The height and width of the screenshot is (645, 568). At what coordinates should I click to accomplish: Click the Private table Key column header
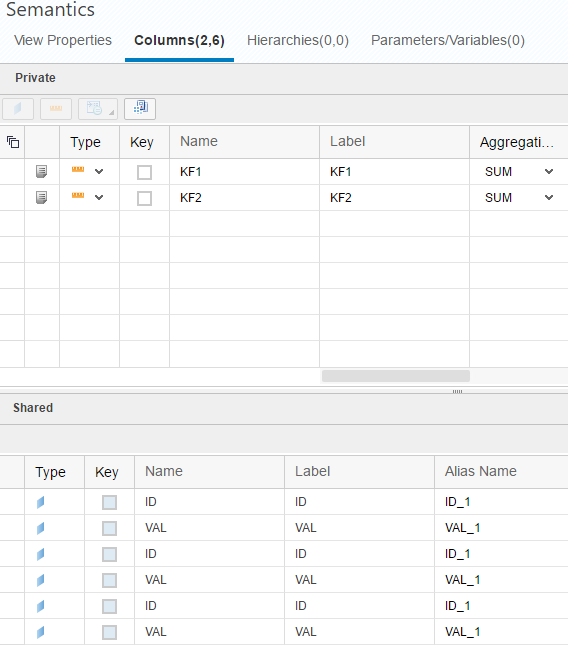144,142
